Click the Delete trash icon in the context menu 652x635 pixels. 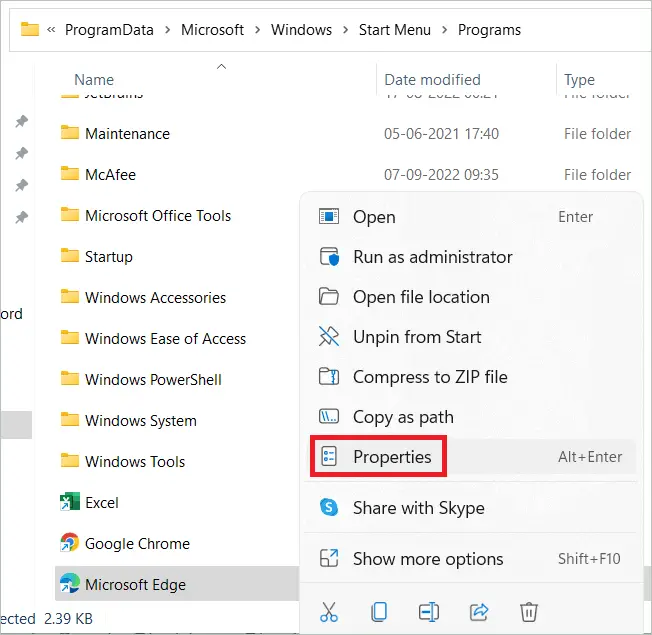coord(529,612)
